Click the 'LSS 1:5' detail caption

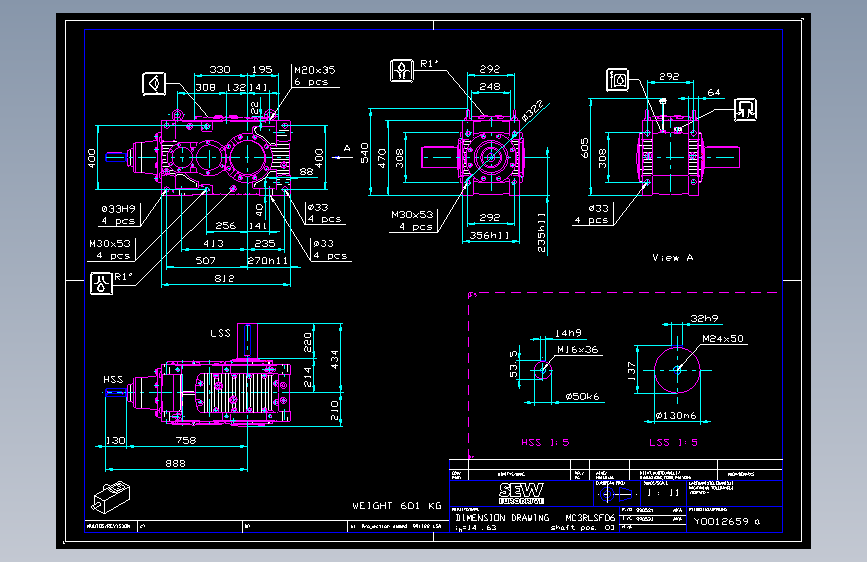[673, 443]
